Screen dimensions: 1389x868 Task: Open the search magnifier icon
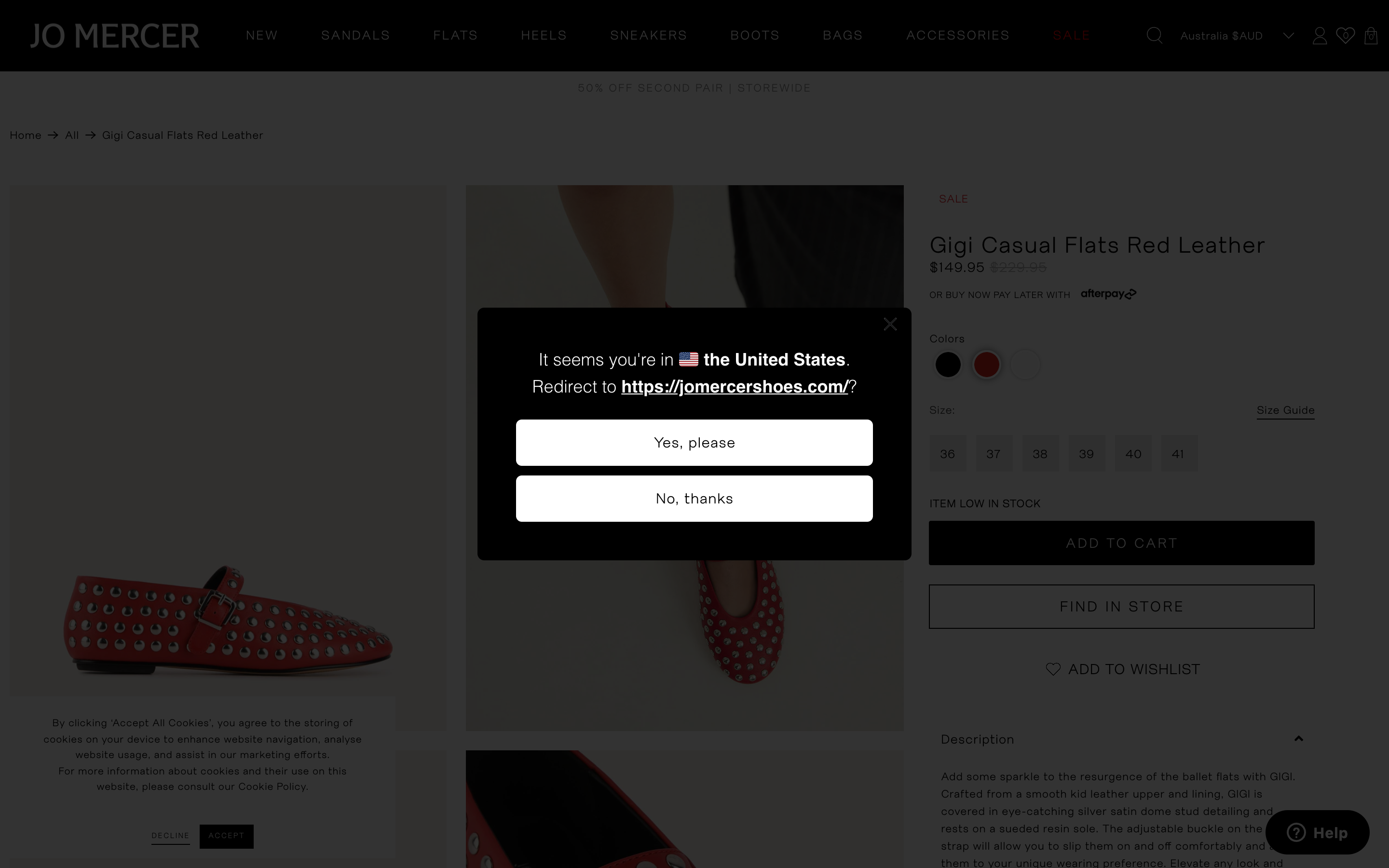[x=1154, y=36]
